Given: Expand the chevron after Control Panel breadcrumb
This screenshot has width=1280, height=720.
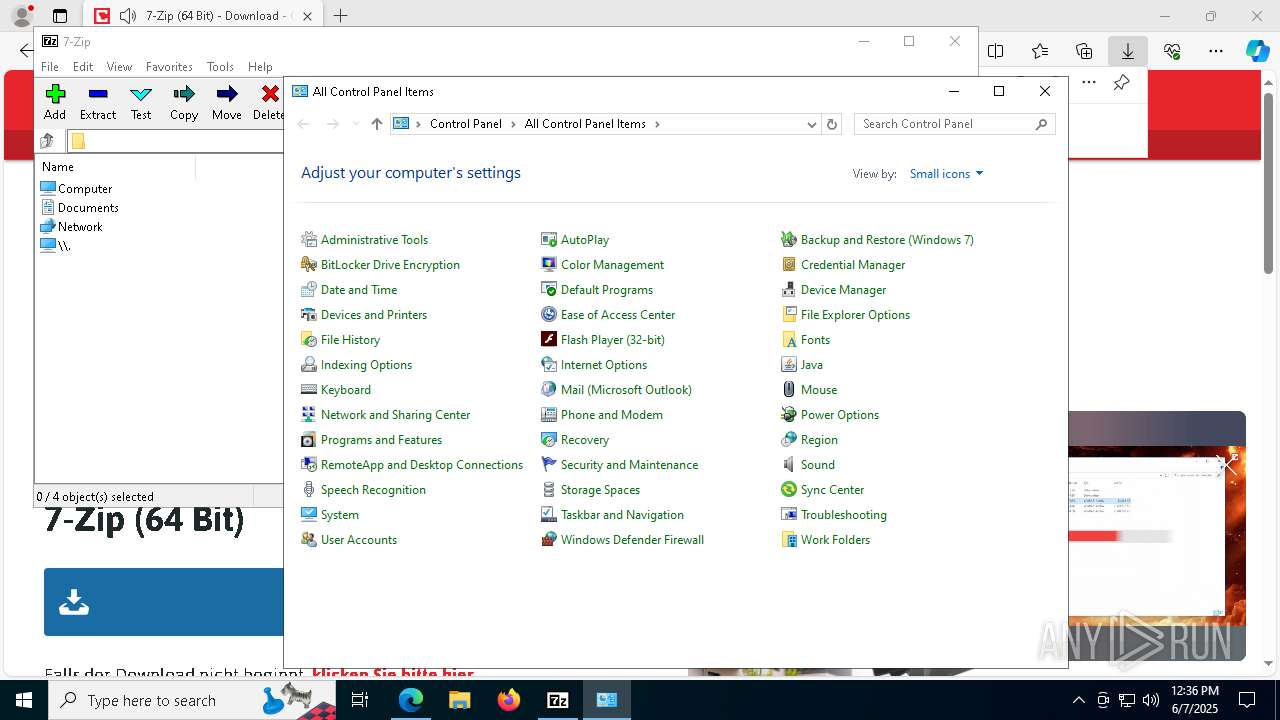Looking at the screenshot, I should coord(513,124).
